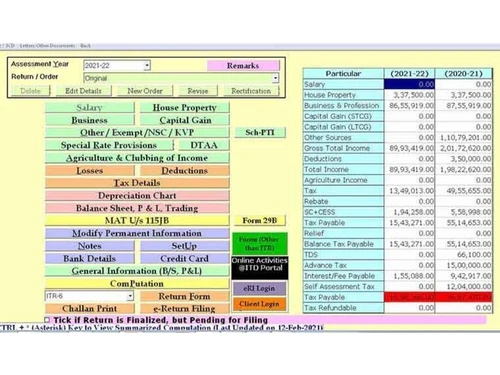Open the Assessment Year dropdown
Screen dimensions: 500x375
pos(147,65)
